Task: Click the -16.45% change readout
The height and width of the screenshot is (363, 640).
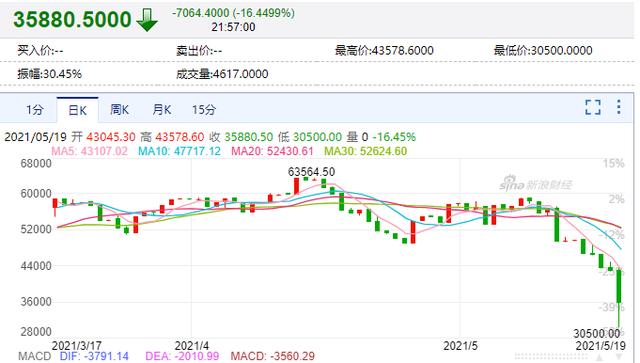Action: 394,137
